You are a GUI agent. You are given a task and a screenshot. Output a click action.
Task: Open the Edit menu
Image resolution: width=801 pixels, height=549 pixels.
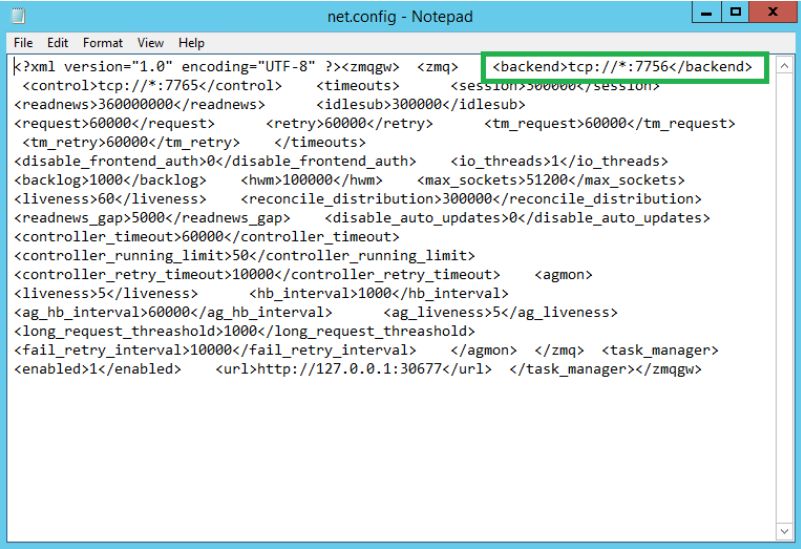coord(57,43)
